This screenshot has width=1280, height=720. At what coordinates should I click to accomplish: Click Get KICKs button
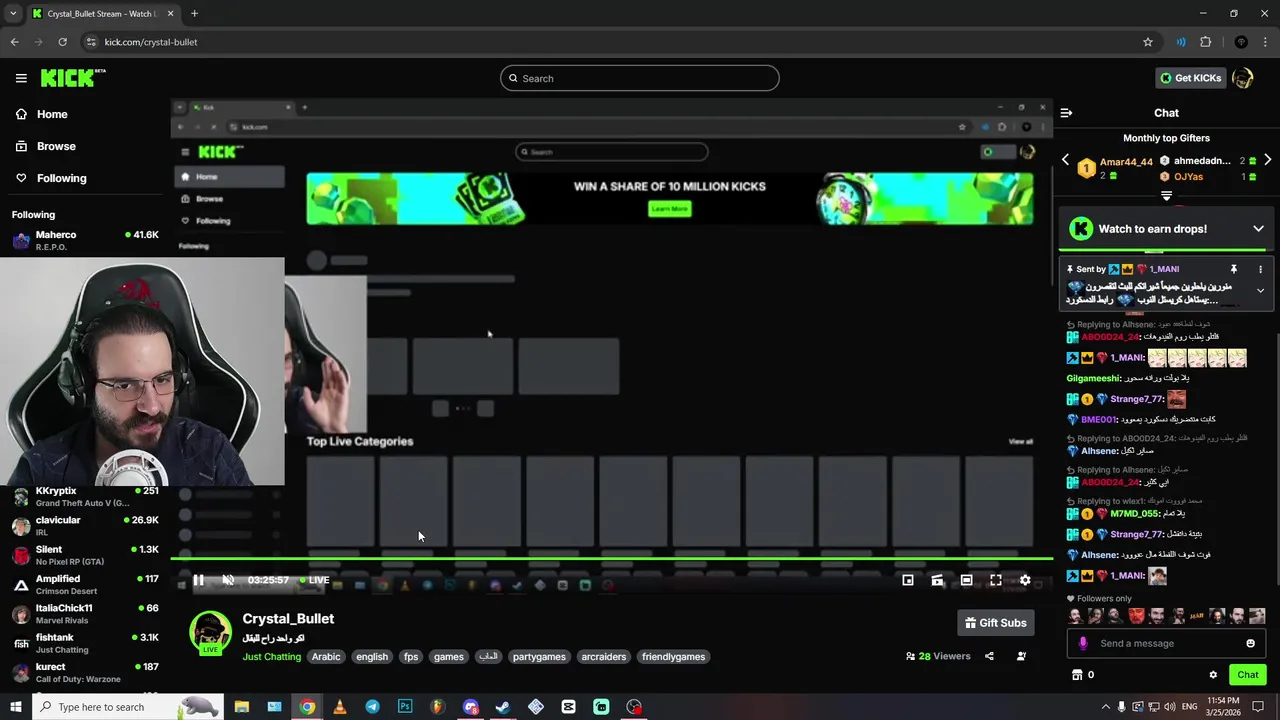click(1190, 78)
